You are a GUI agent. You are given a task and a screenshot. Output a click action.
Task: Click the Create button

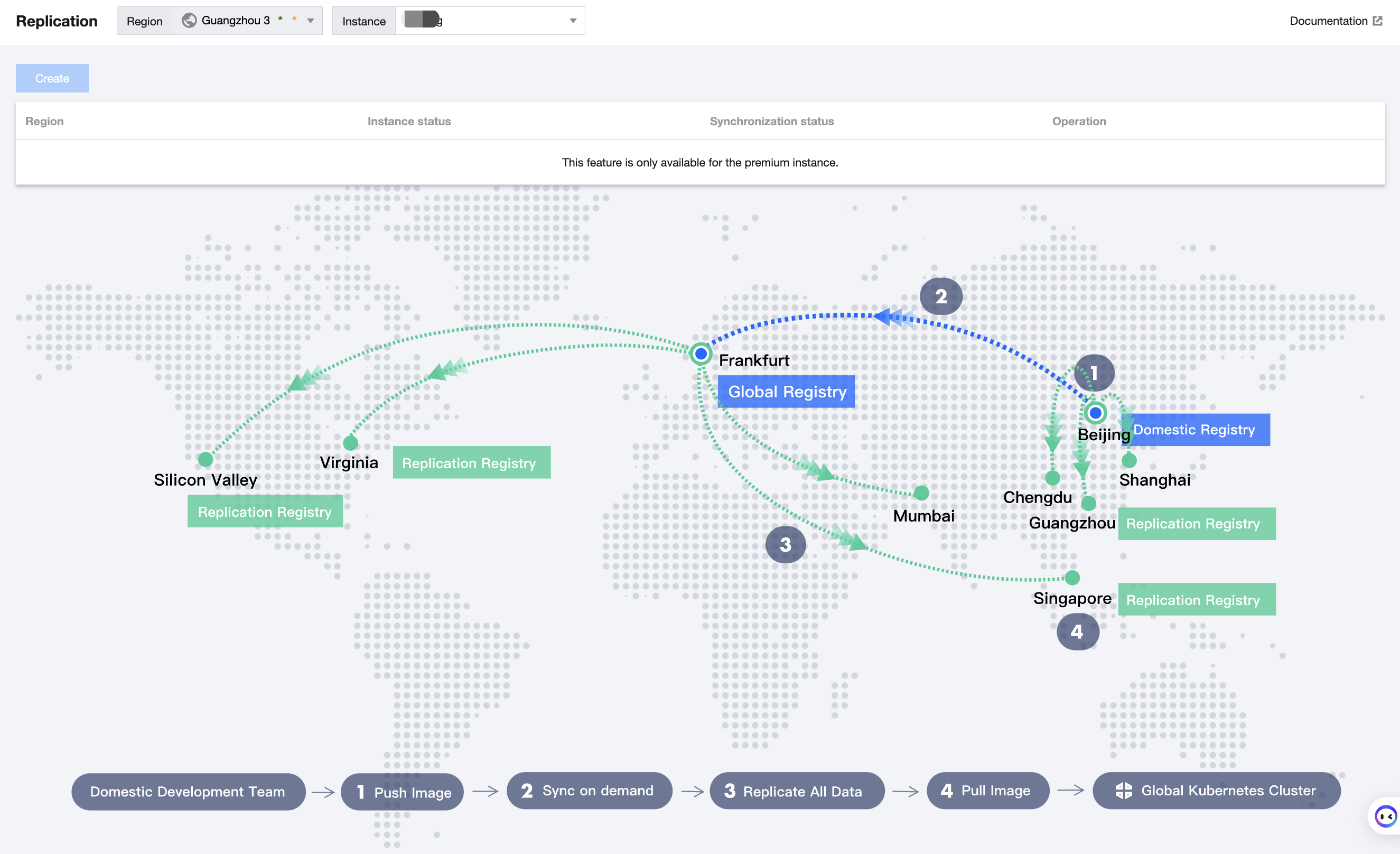(x=52, y=78)
